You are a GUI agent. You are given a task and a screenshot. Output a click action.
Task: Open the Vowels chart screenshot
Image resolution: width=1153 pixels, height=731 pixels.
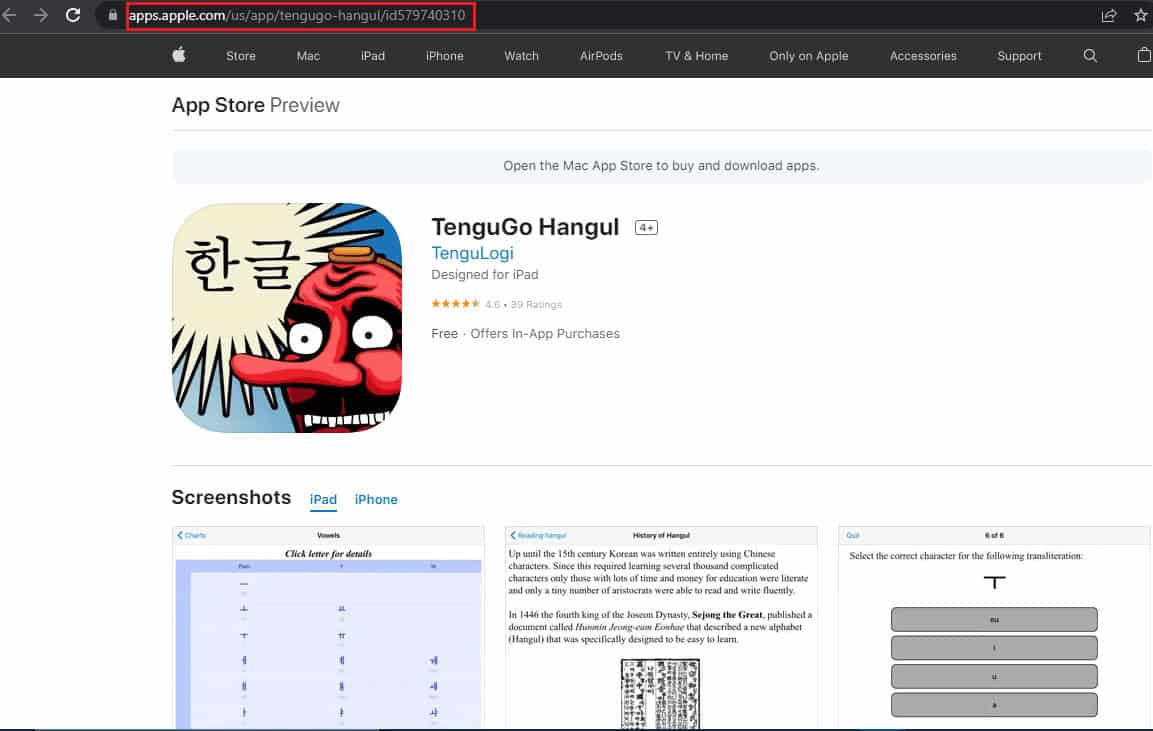point(328,627)
